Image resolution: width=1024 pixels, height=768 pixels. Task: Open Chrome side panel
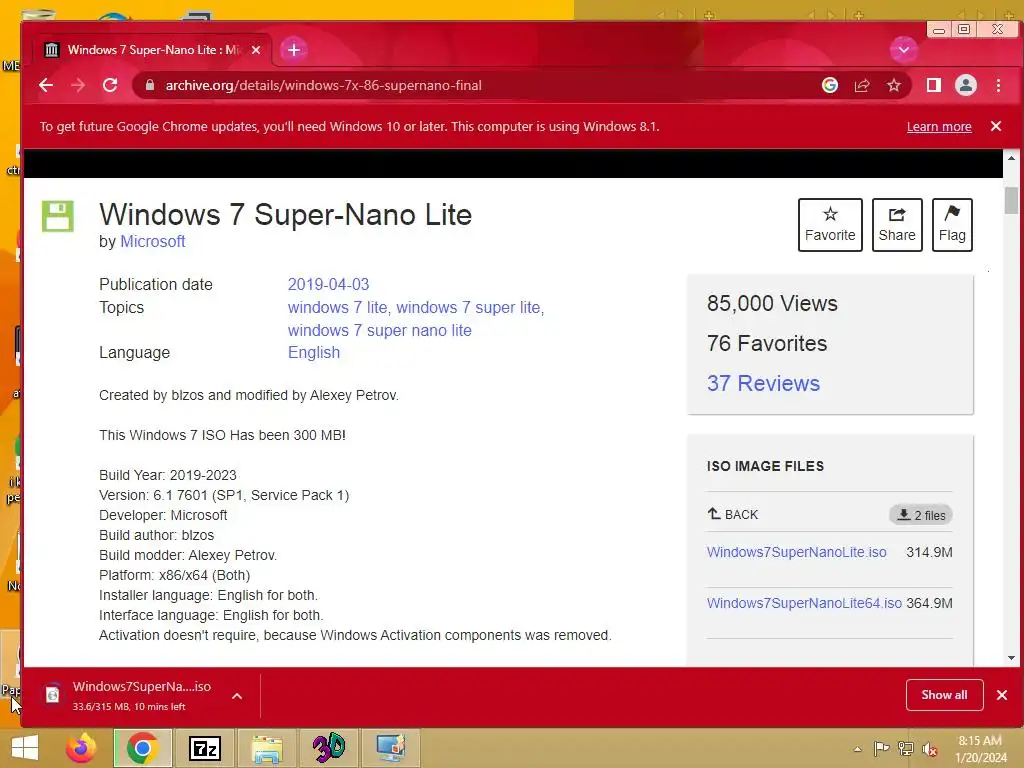(x=934, y=85)
